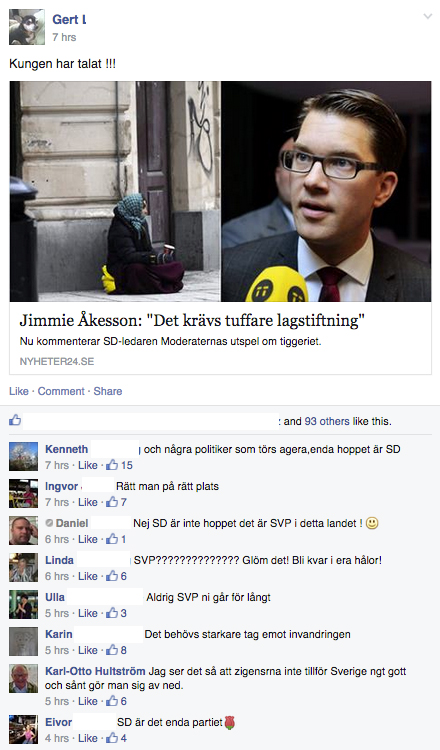Open the Jimmie Åkesson article headline

(192, 320)
